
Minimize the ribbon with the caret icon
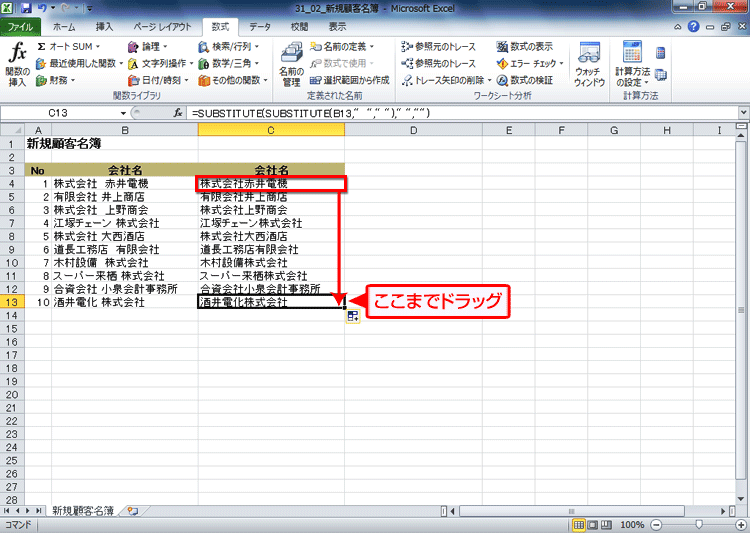click(677, 27)
